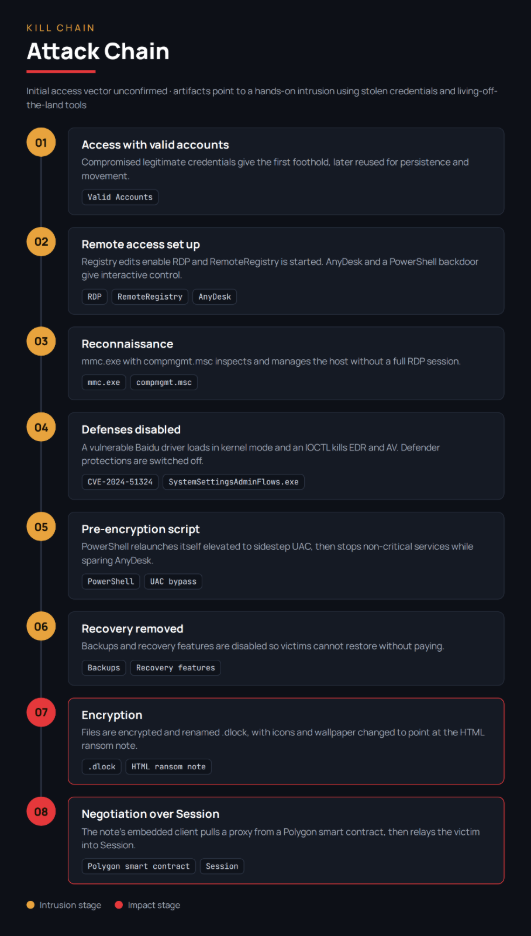Screen dimensions: 531x936
Task: Click the Encryption card heading
Action: (112, 715)
